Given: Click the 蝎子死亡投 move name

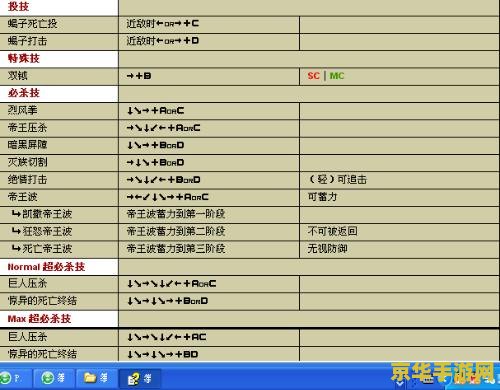Looking at the screenshot, I should point(32,24).
